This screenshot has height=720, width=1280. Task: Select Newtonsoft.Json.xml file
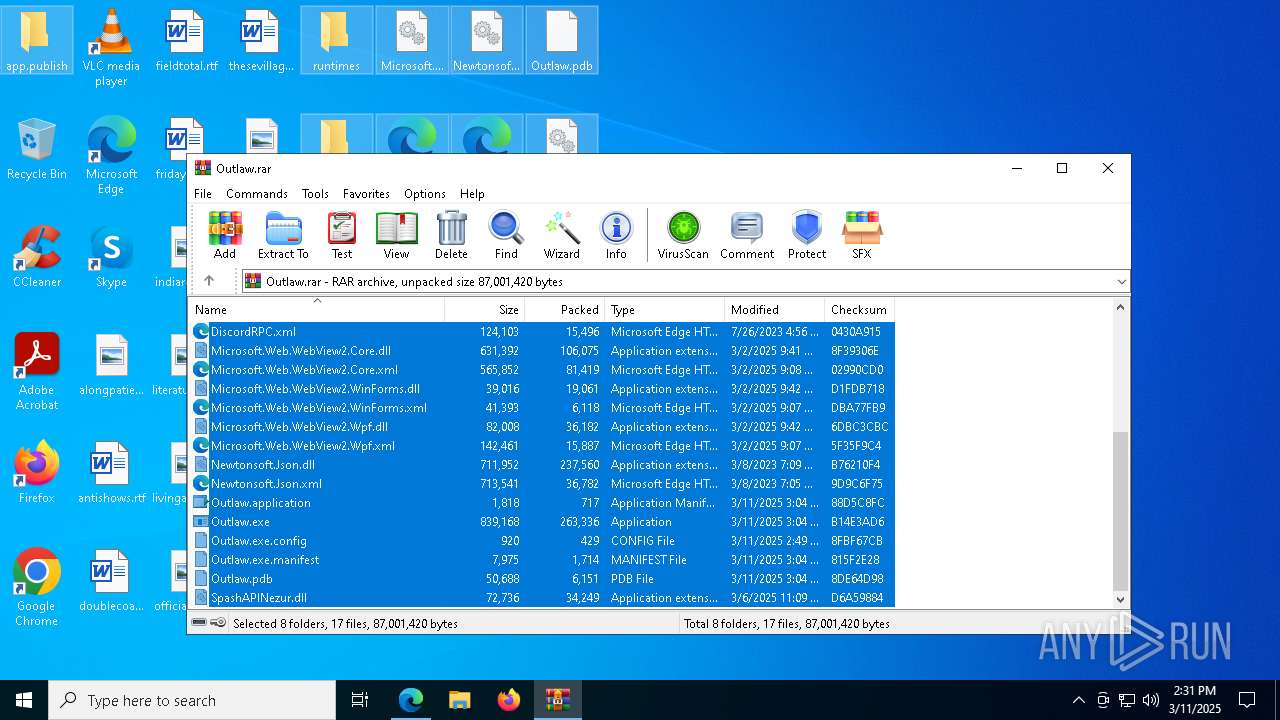click(x=542, y=484)
